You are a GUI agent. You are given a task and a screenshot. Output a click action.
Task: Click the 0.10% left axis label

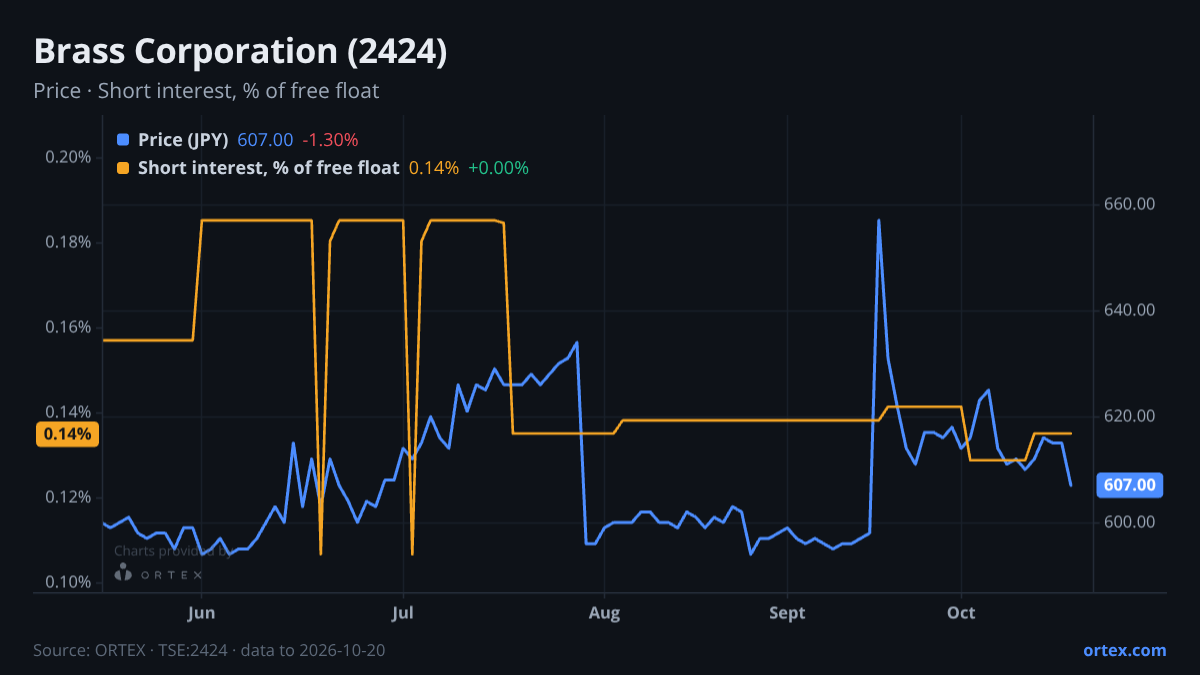68,583
